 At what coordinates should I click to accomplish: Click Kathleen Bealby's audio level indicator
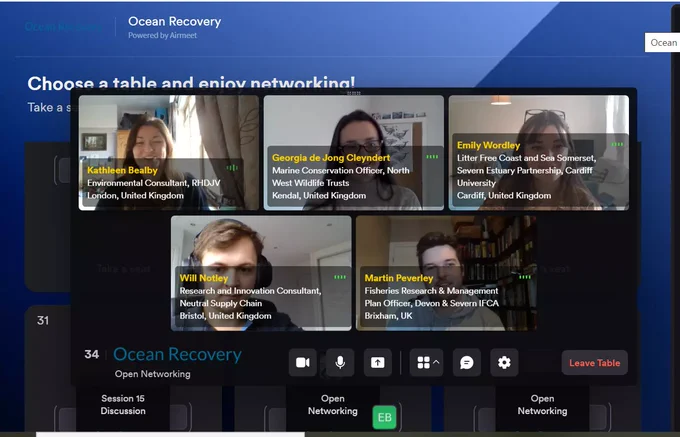(x=232, y=168)
